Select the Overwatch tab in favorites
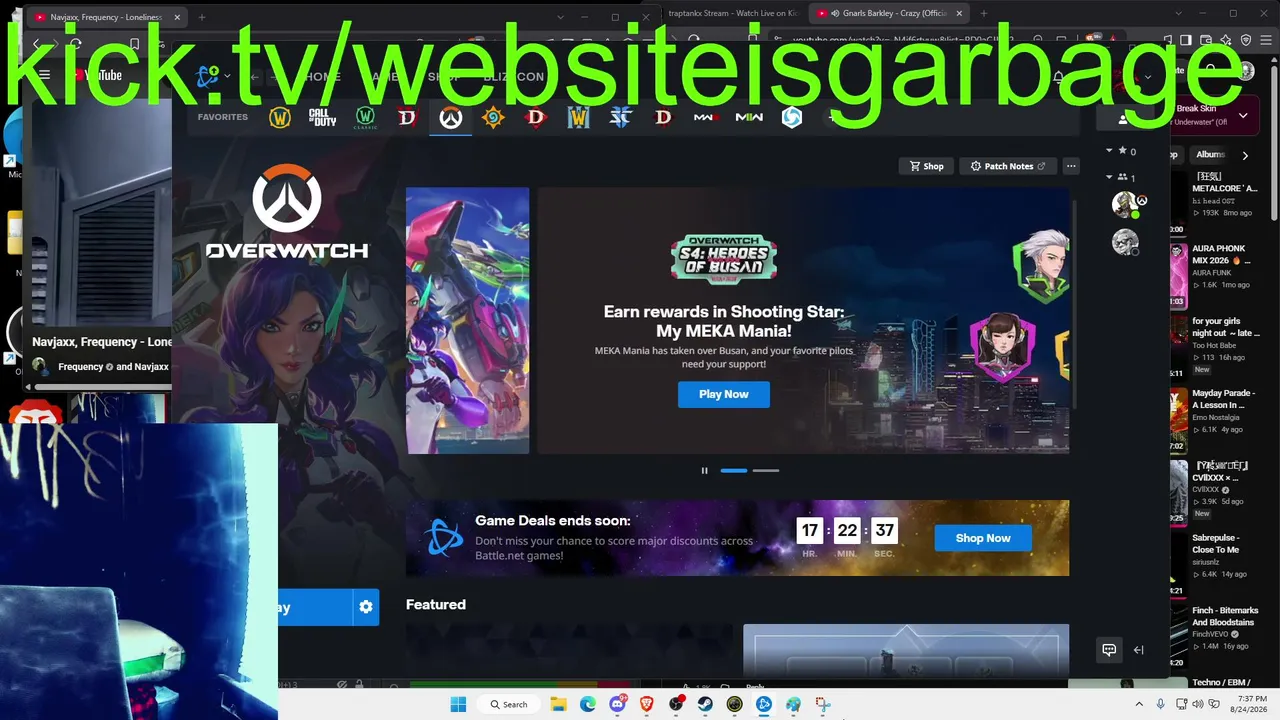Image resolution: width=1280 pixels, height=720 pixels. coord(451,118)
